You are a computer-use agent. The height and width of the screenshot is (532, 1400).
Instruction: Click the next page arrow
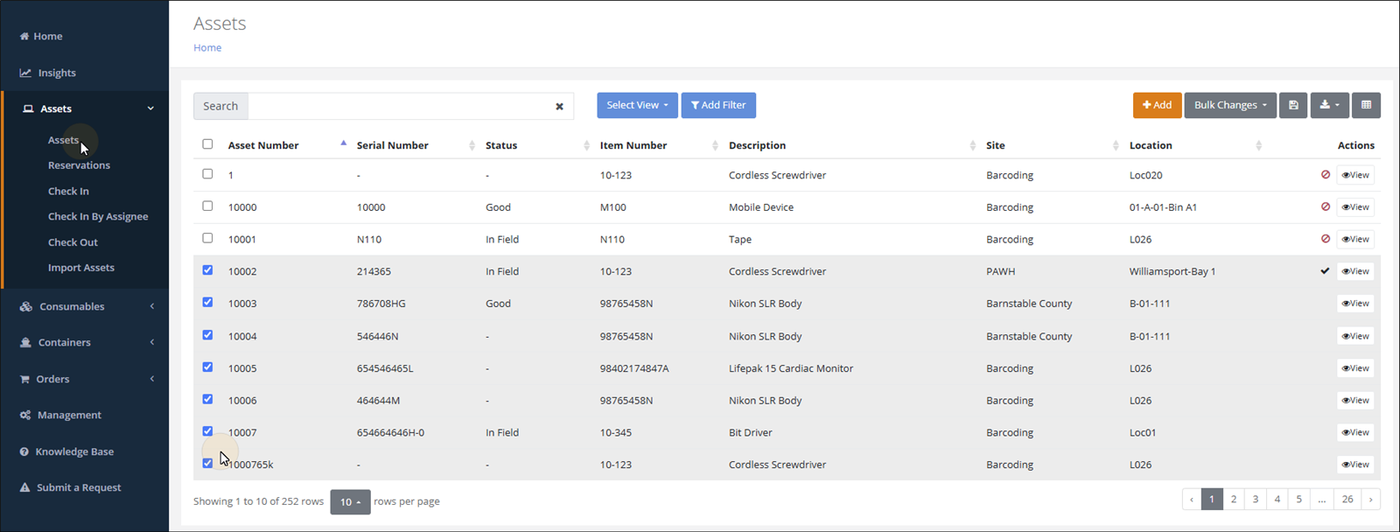(x=1371, y=499)
